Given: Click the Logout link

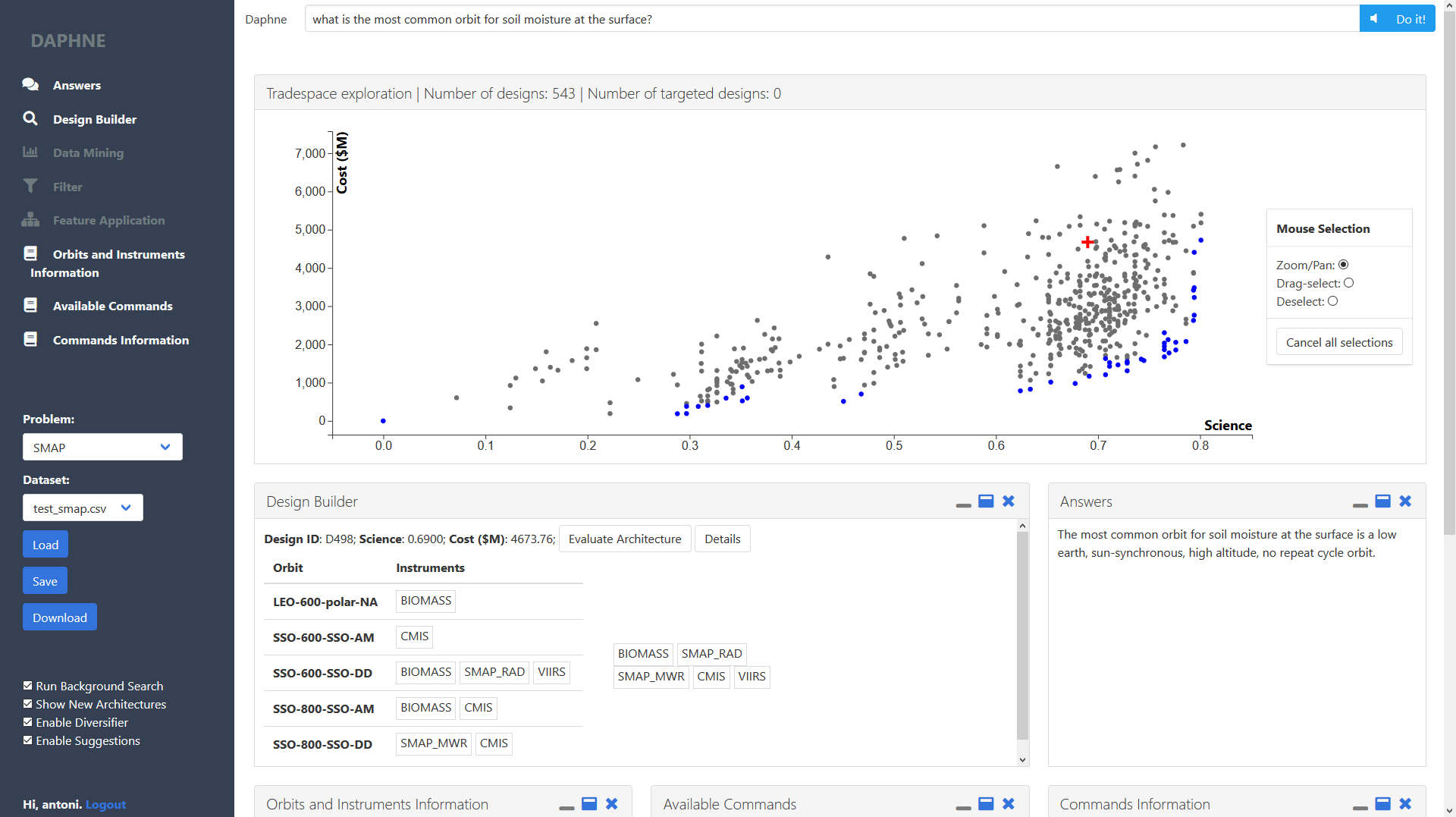Looking at the screenshot, I should pyautogui.click(x=105, y=804).
